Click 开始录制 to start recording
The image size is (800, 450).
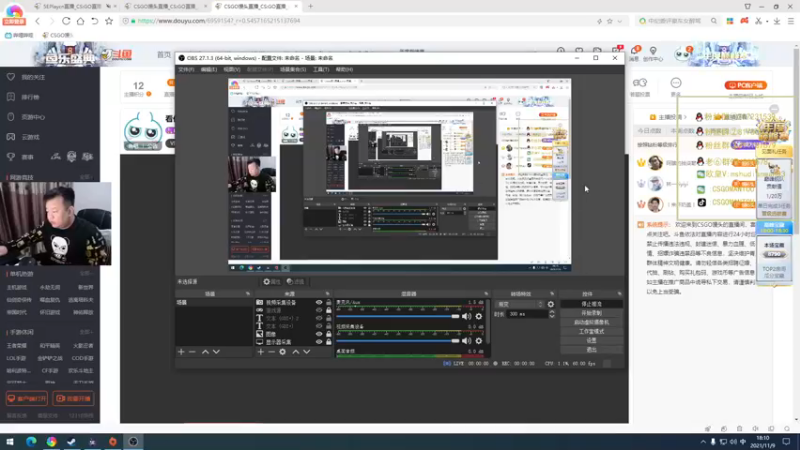click(591, 313)
